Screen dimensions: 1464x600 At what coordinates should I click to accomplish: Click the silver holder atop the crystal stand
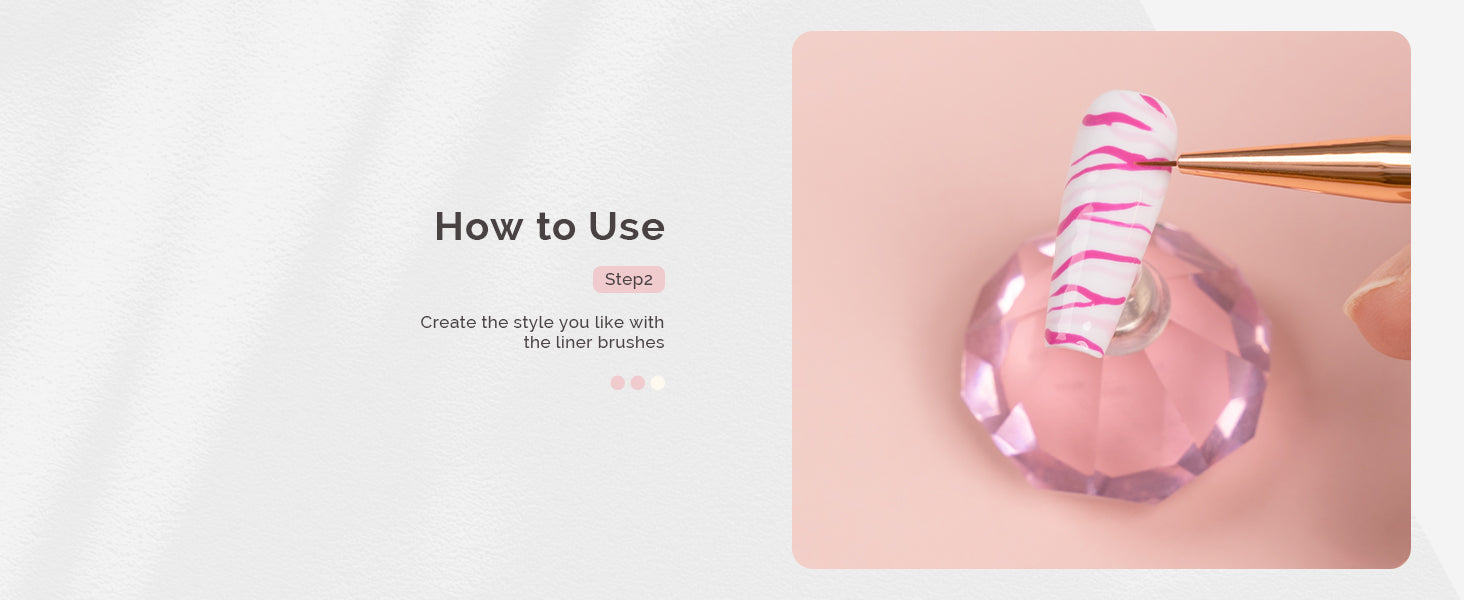(1146, 303)
